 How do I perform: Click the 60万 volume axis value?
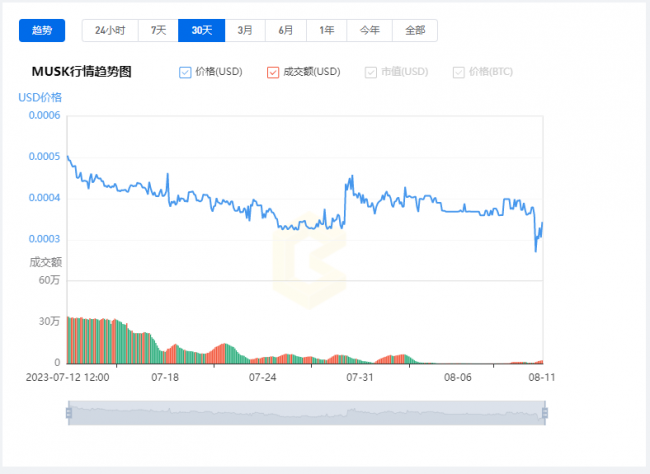click(x=49, y=280)
